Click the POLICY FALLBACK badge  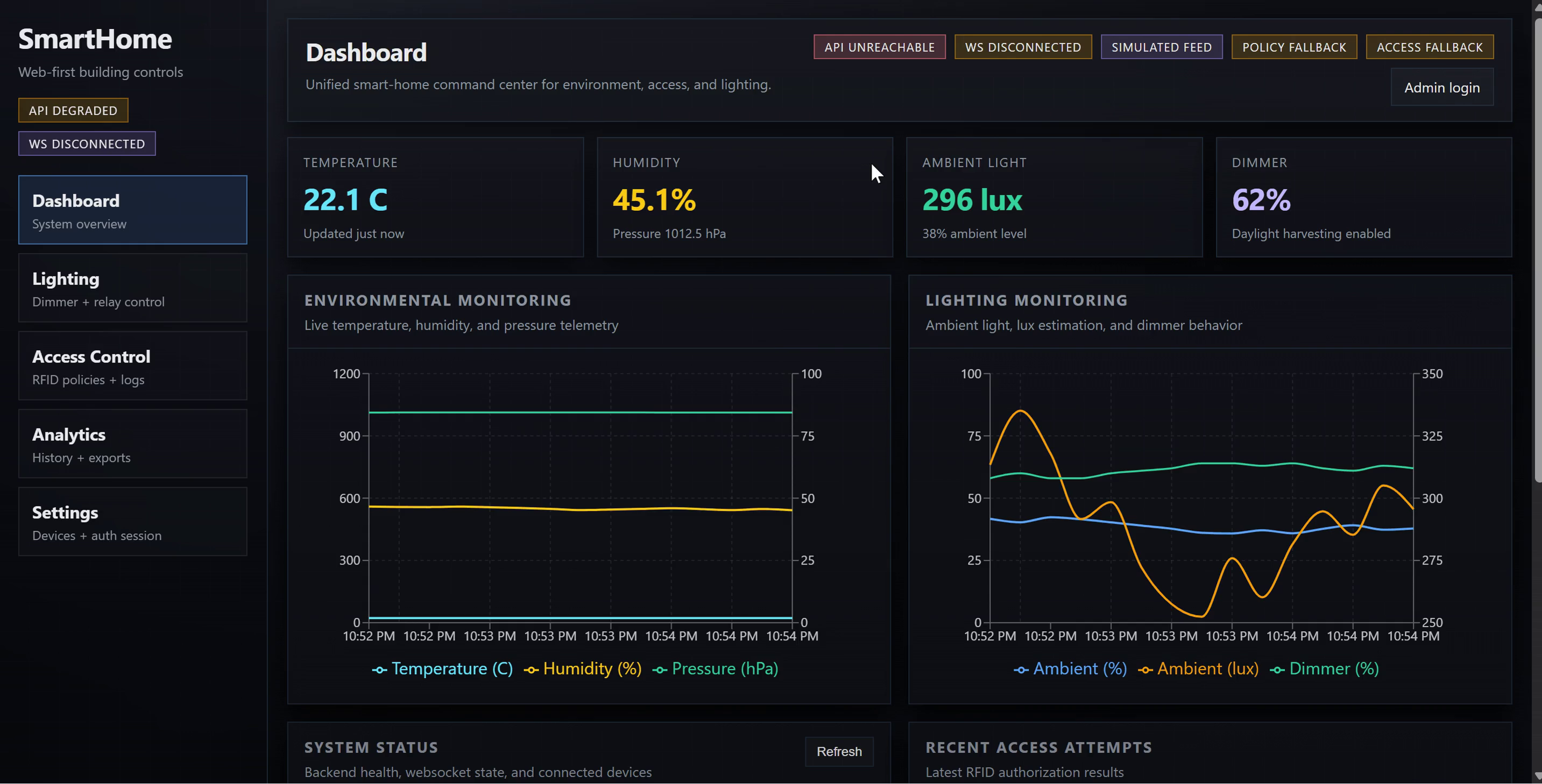click(x=1293, y=47)
